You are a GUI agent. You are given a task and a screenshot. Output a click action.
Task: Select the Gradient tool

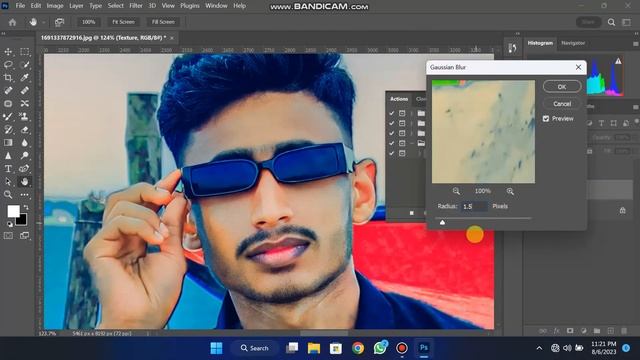(x=8, y=143)
